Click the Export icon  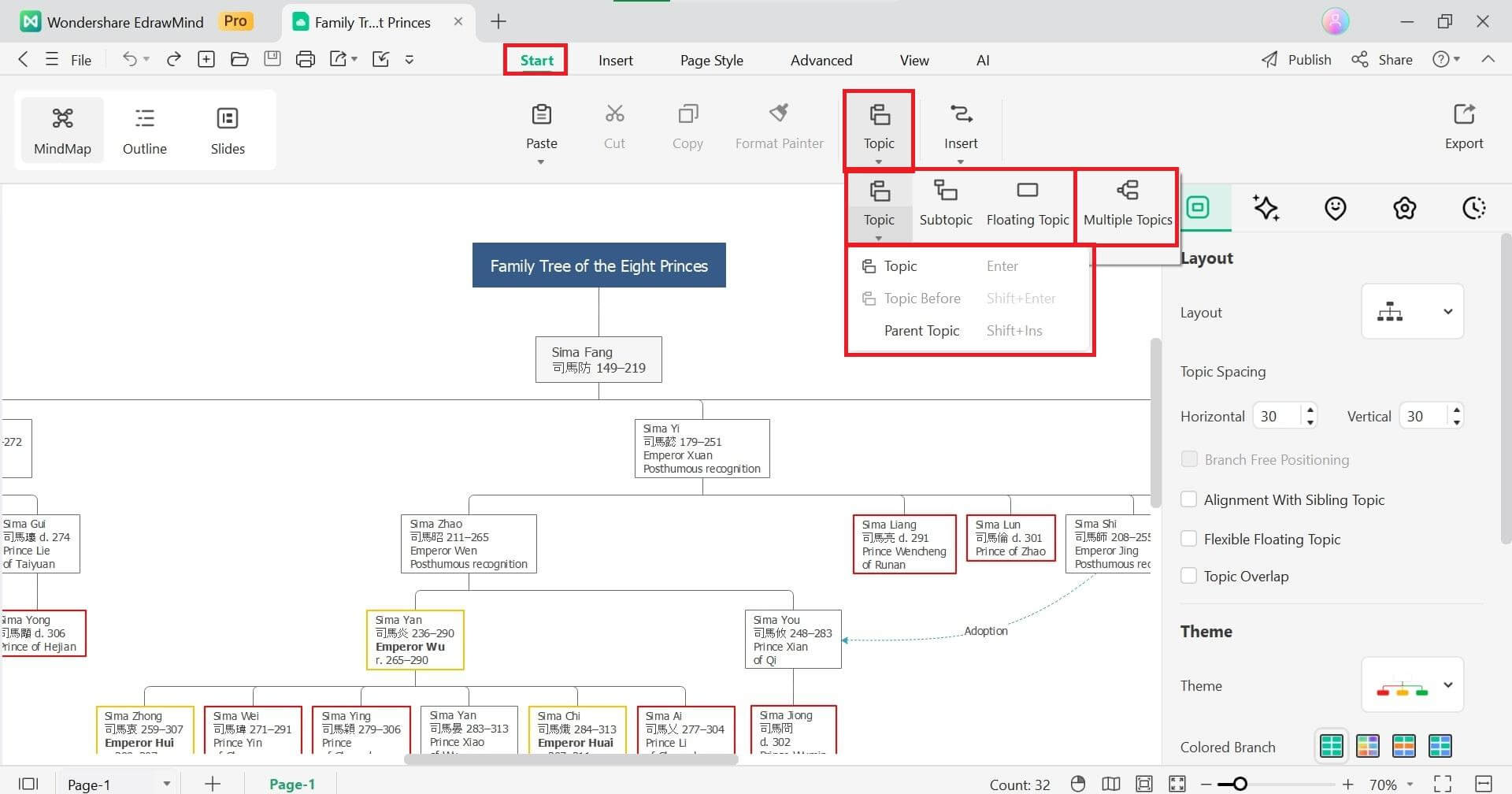point(1464,114)
